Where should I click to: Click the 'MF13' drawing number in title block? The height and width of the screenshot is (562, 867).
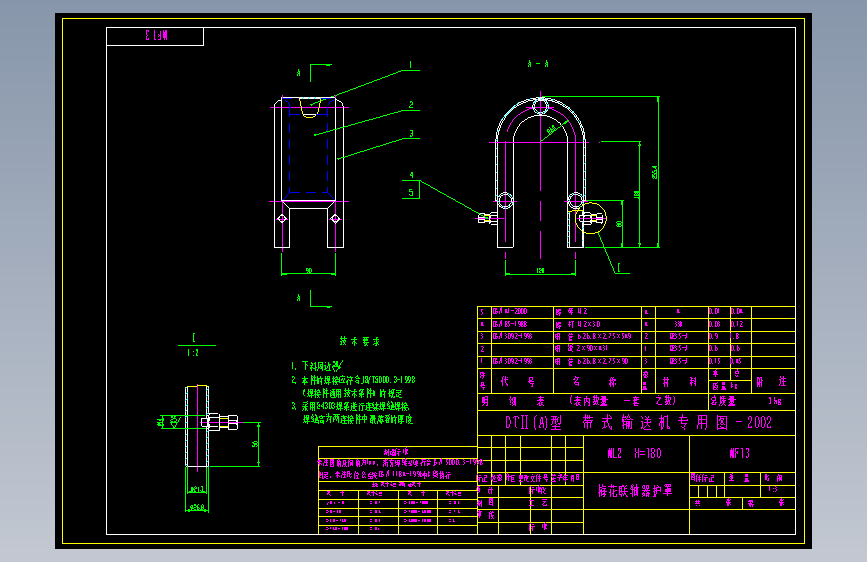[x=740, y=454]
